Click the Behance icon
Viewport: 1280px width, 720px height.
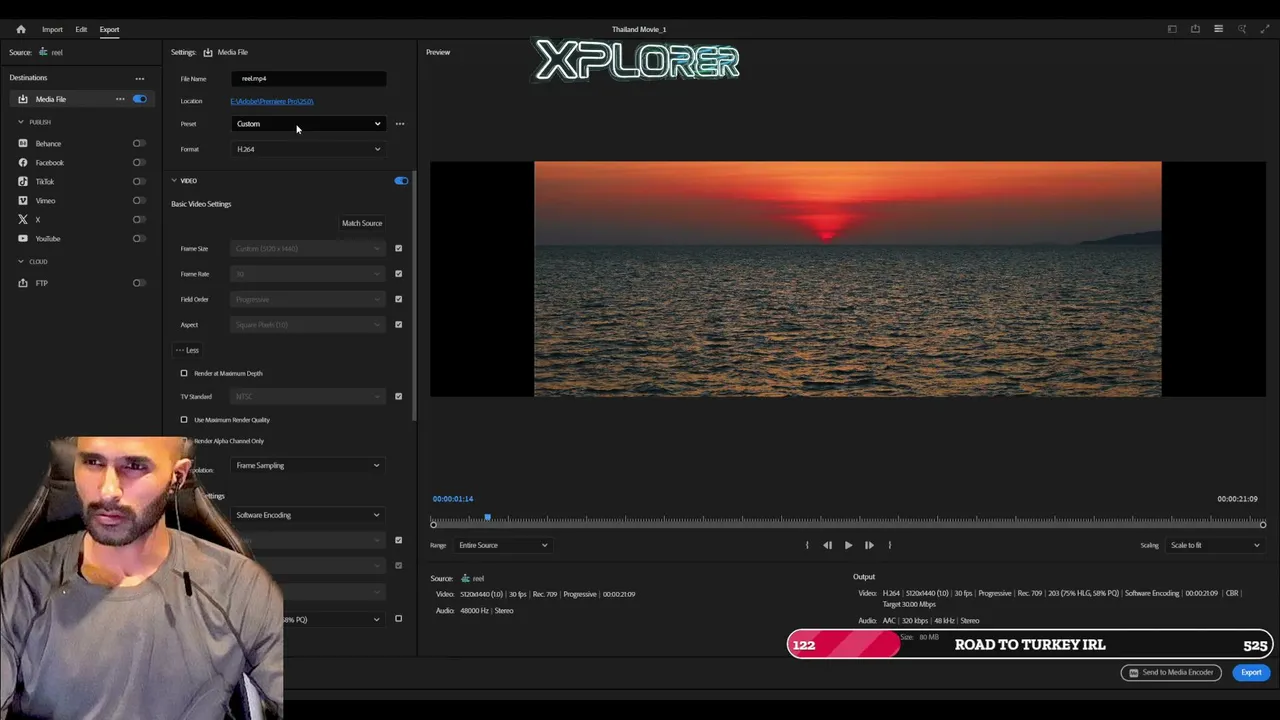[x=23, y=143]
